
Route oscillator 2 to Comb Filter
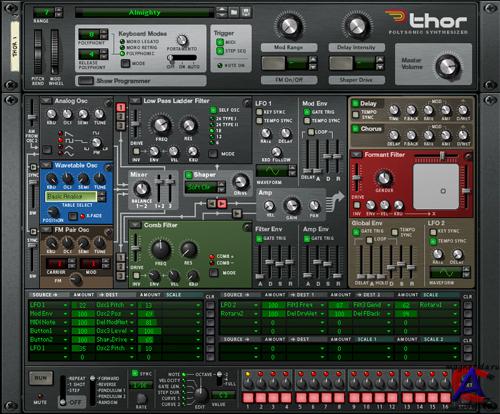tap(121, 267)
